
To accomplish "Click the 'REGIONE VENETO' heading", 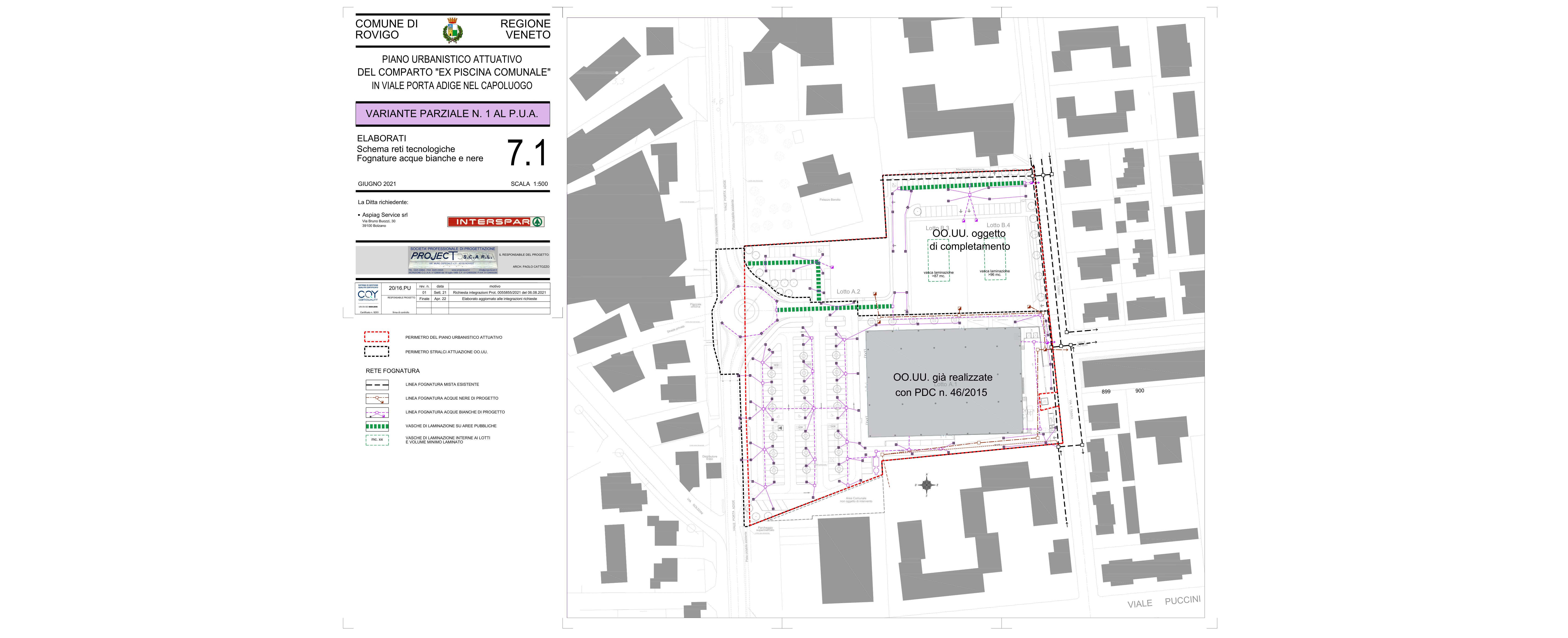I will (525, 29).
